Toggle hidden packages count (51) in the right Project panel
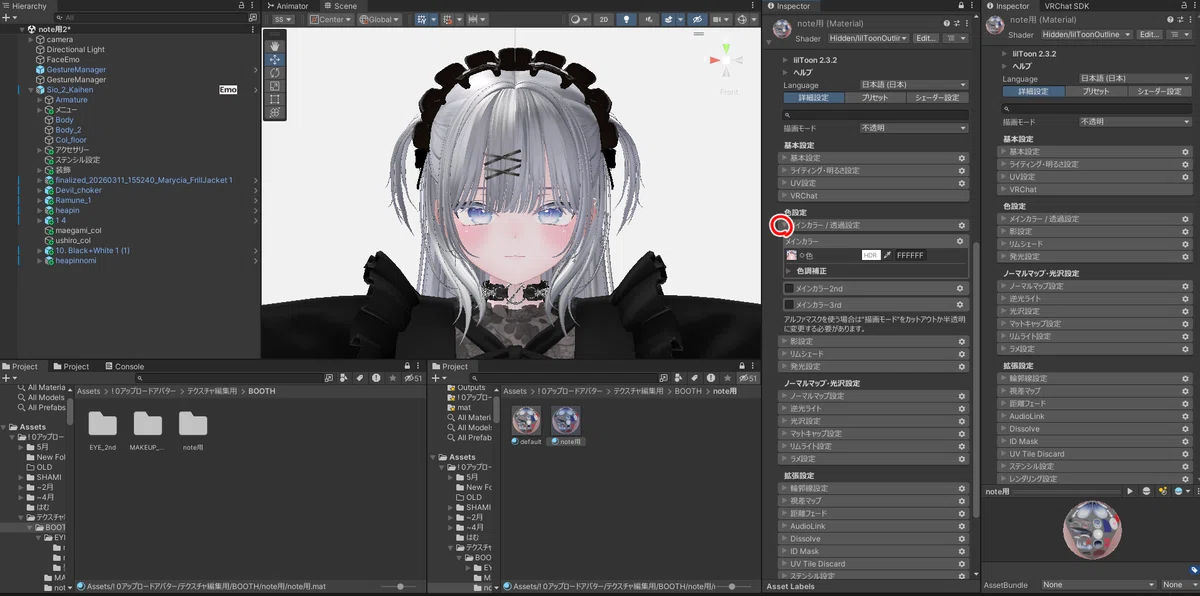 coord(746,379)
